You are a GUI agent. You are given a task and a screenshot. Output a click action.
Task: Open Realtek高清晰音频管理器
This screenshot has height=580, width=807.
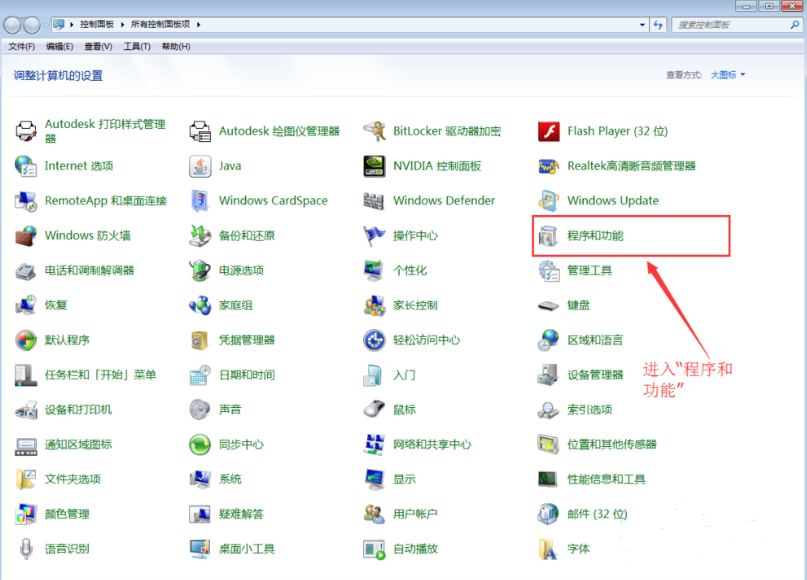pos(630,166)
